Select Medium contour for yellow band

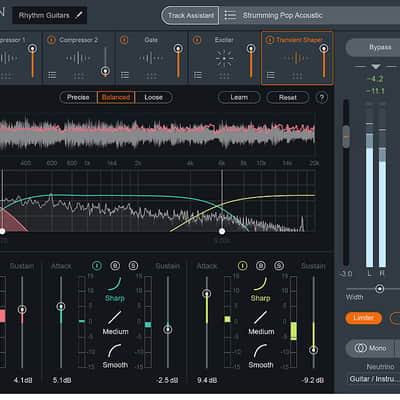(261, 323)
